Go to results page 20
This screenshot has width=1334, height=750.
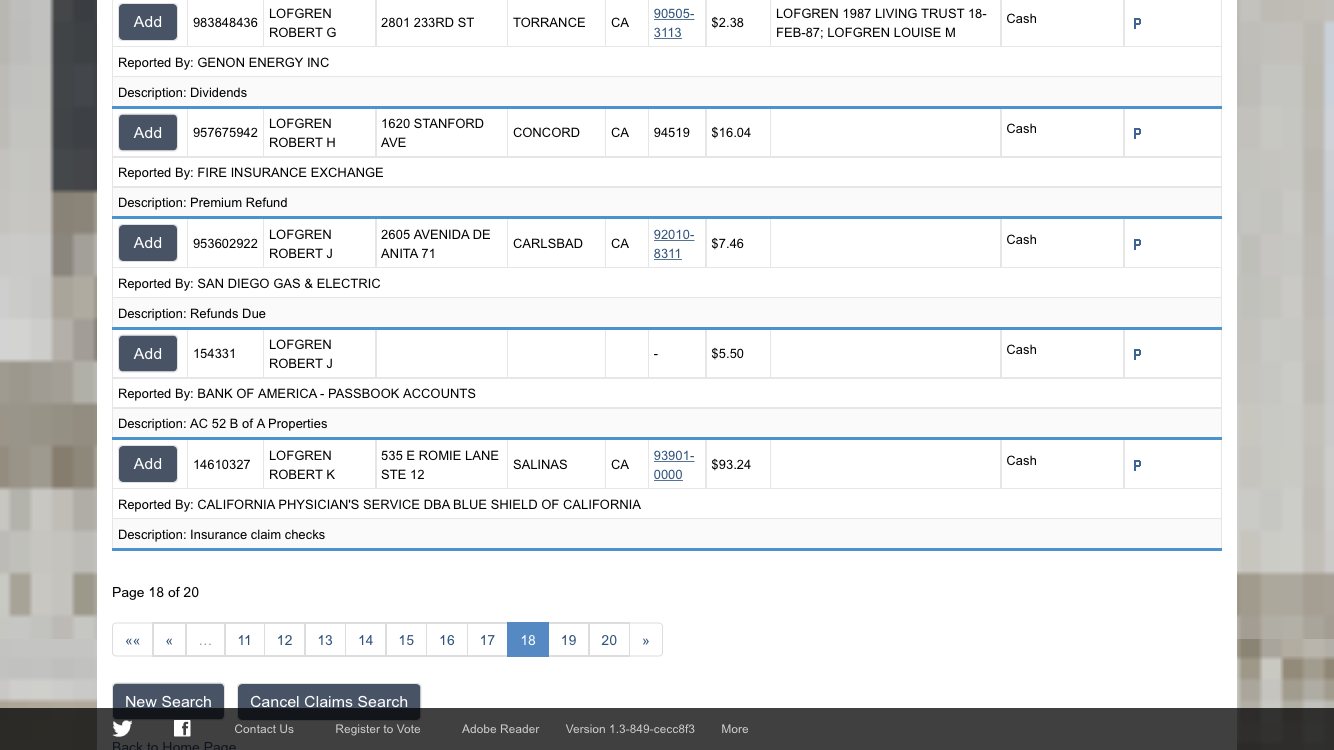click(x=609, y=640)
